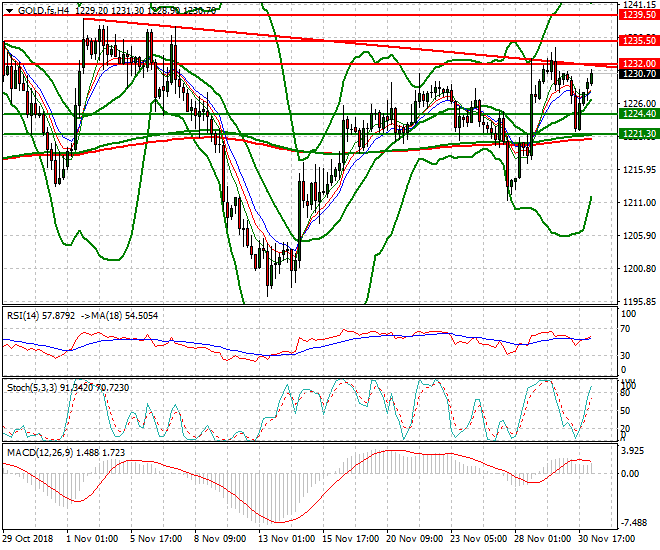Select the 1211.00 price axis value
Image resolution: width=660 pixels, height=550 pixels.
[x=639, y=203]
